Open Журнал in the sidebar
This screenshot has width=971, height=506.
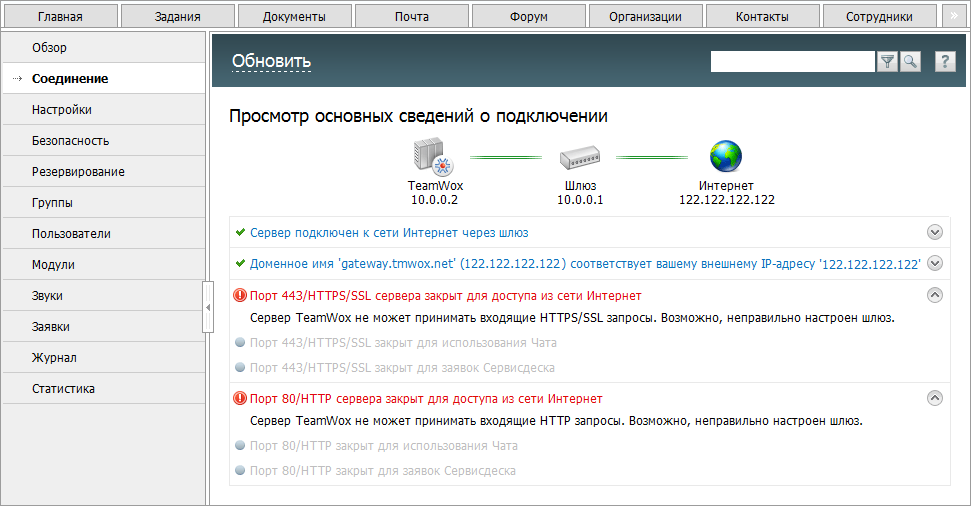pyautogui.click(x=104, y=357)
